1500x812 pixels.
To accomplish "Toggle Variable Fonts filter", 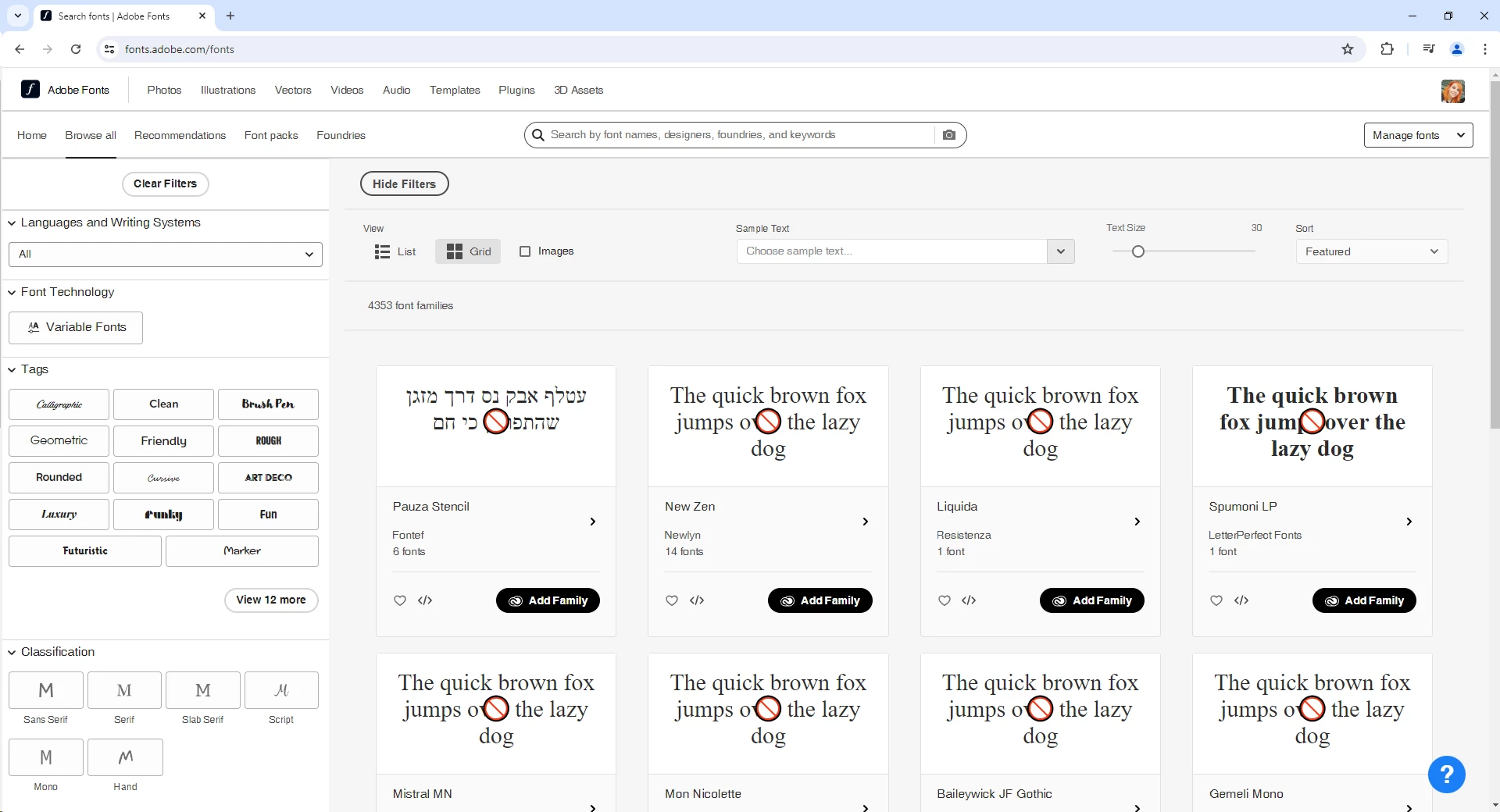I will 76,328.
